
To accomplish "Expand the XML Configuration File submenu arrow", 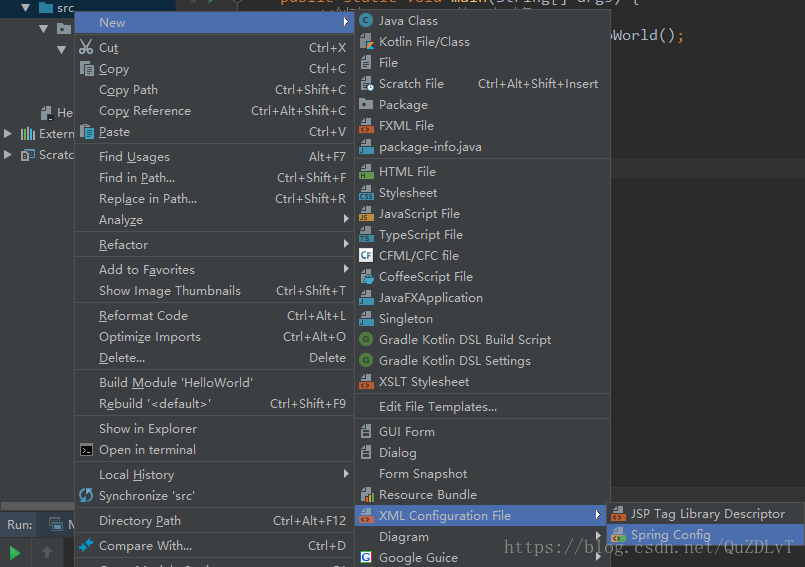I will coord(598,515).
